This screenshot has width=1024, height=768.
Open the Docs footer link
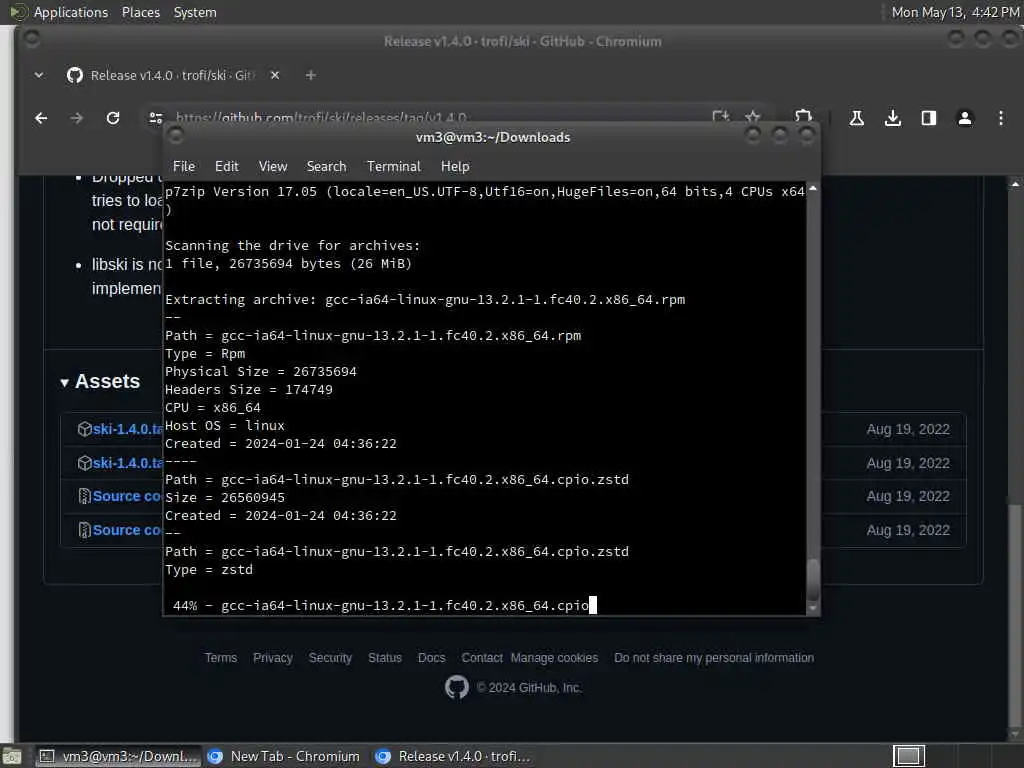[x=432, y=658]
